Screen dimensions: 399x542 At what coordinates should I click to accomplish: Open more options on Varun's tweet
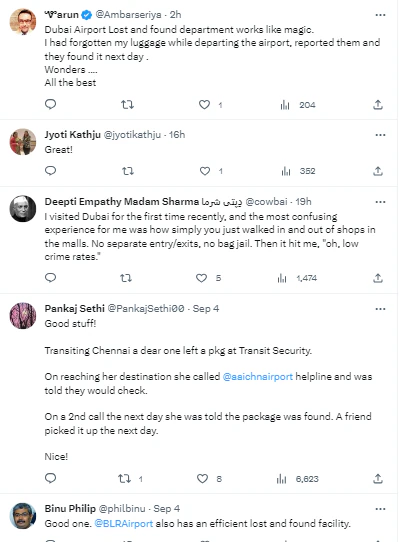tap(380, 15)
